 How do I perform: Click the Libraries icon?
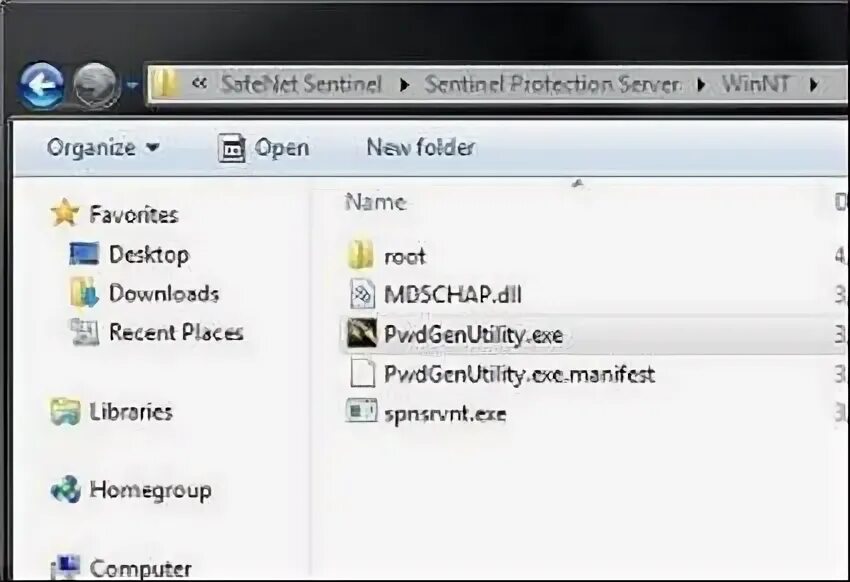click(66, 411)
